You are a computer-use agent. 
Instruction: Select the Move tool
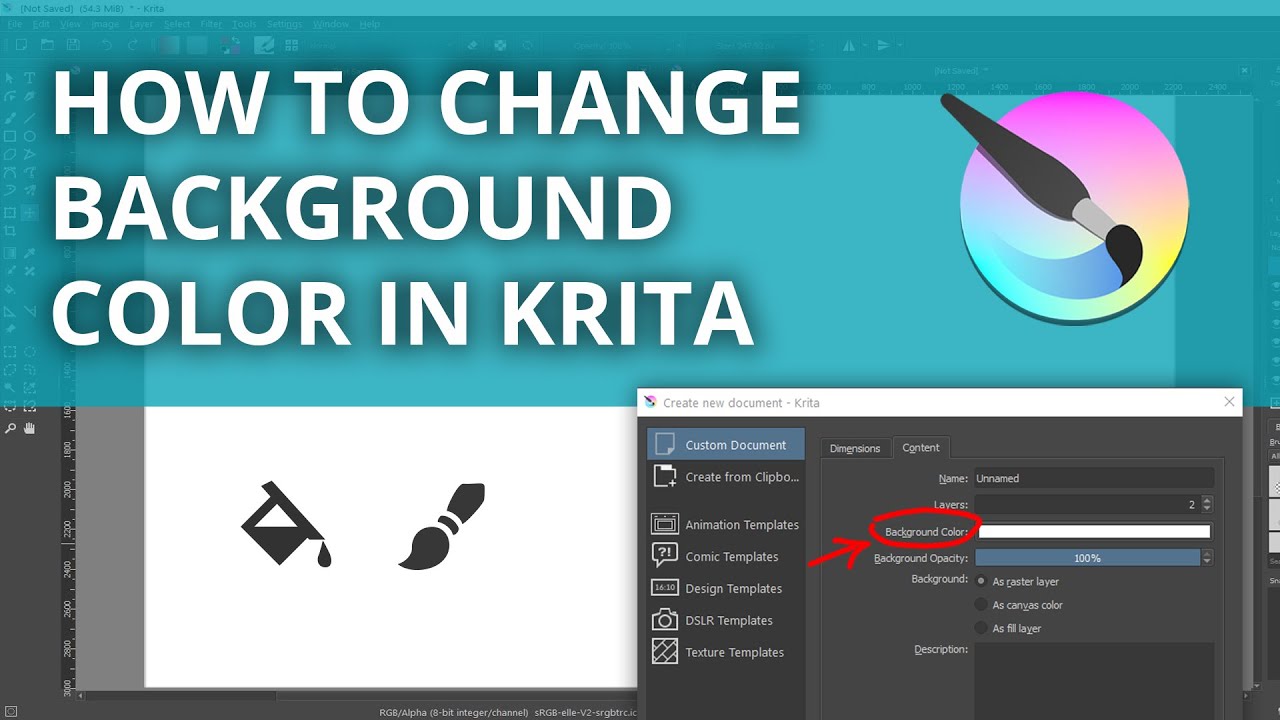(x=29, y=213)
